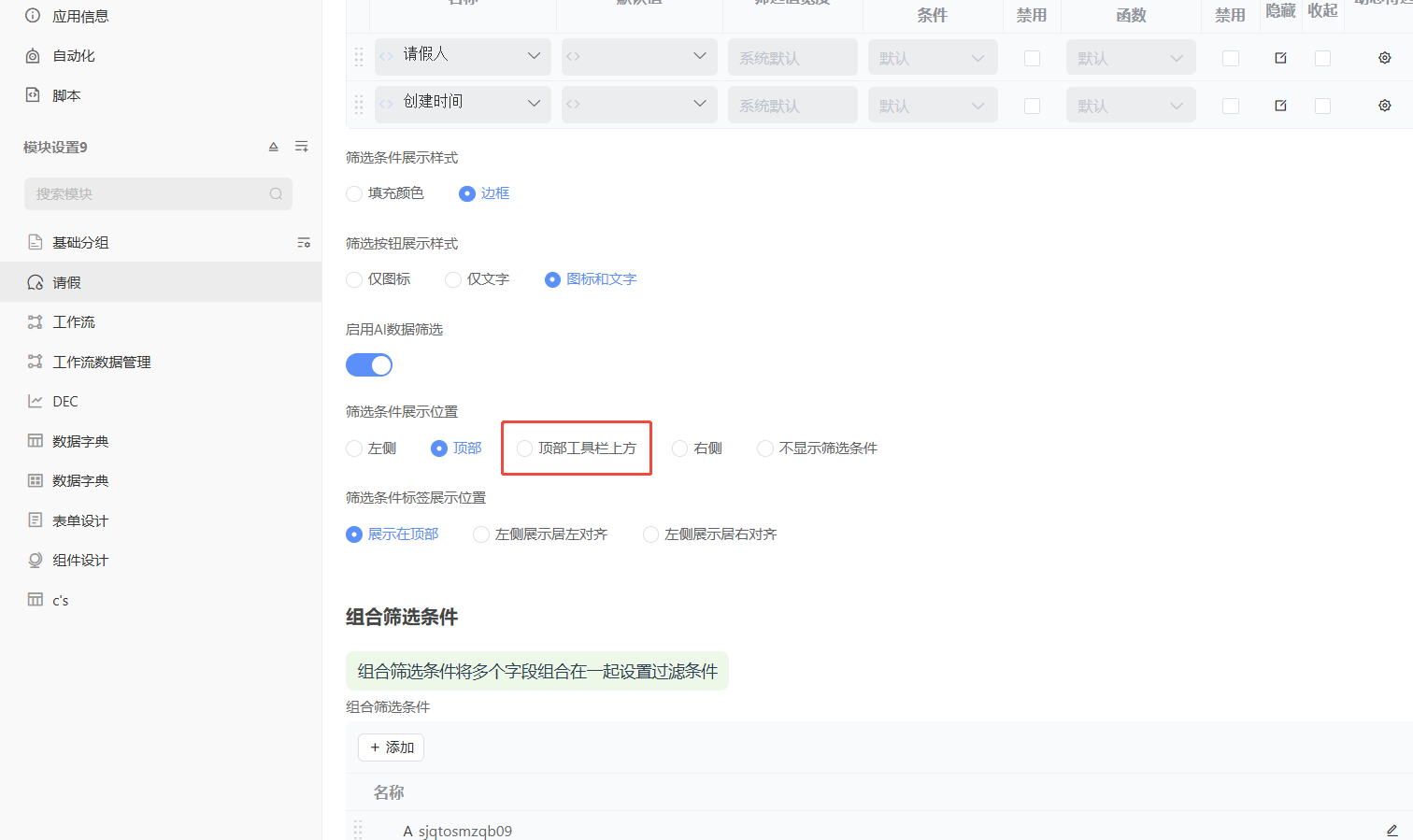The width and height of the screenshot is (1413, 840).
Task: Click the collapse icon next to 模块设置9
Action: [x=274, y=147]
